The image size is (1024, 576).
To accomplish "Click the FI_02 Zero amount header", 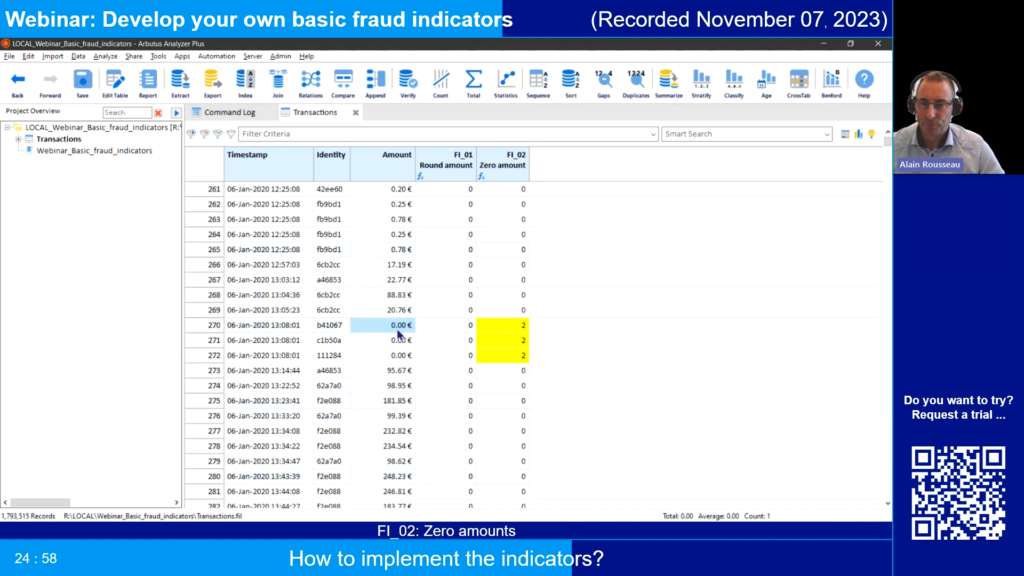I will click(502, 164).
